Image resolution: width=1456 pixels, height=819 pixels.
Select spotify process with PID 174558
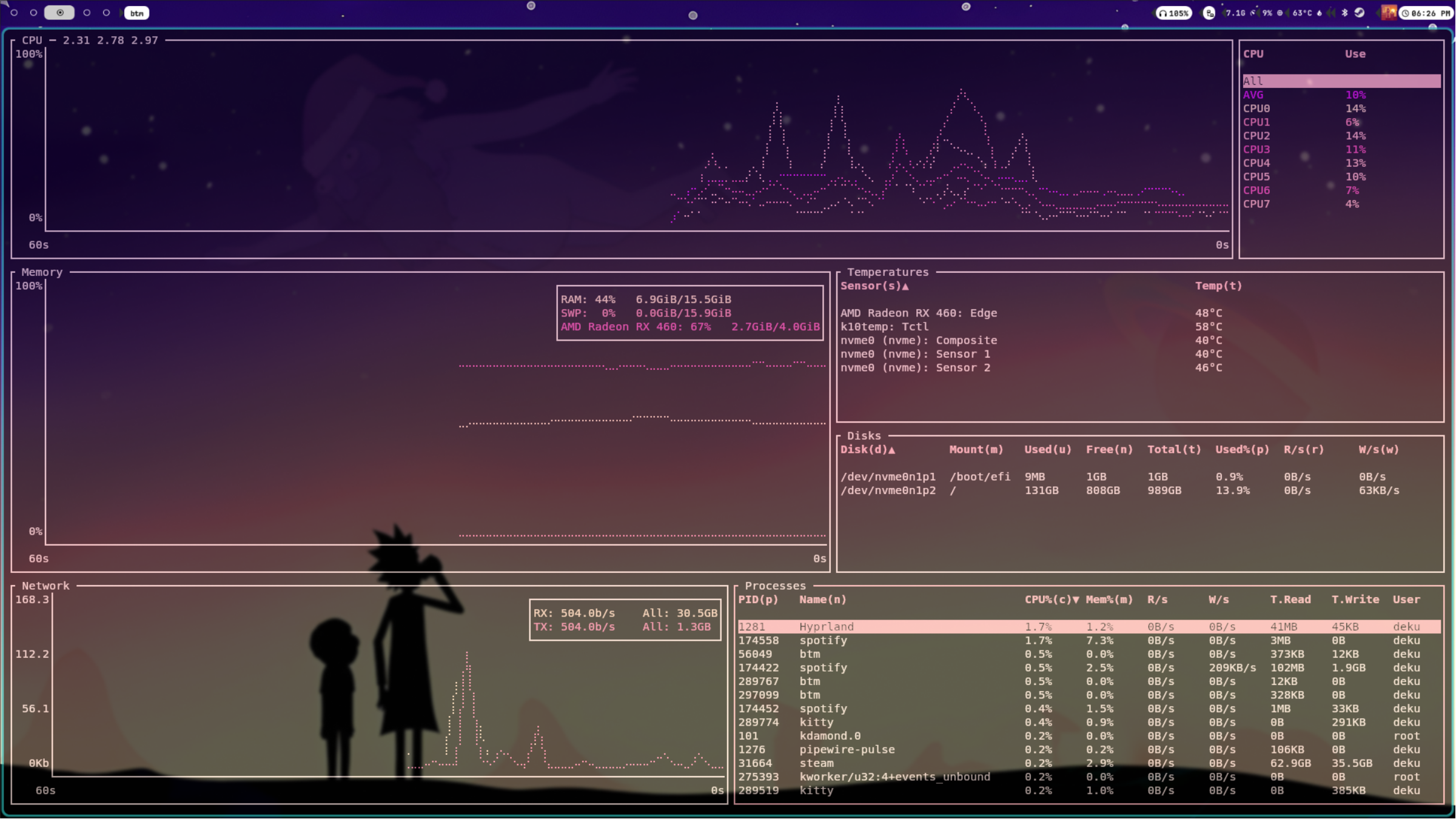[x=1089, y=641]
